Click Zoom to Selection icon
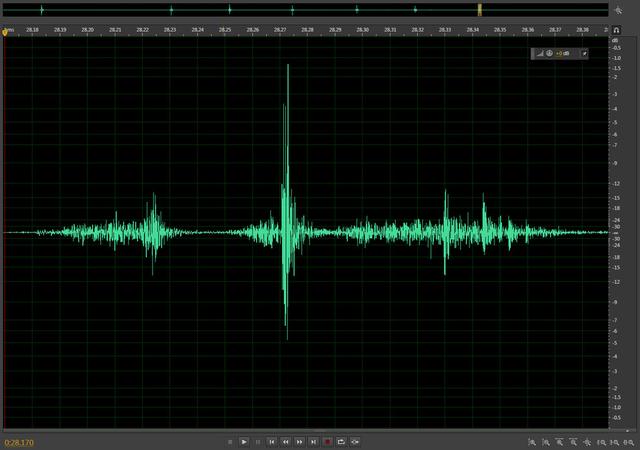This screenshot has width=640, height=450. tap(629, 442)
